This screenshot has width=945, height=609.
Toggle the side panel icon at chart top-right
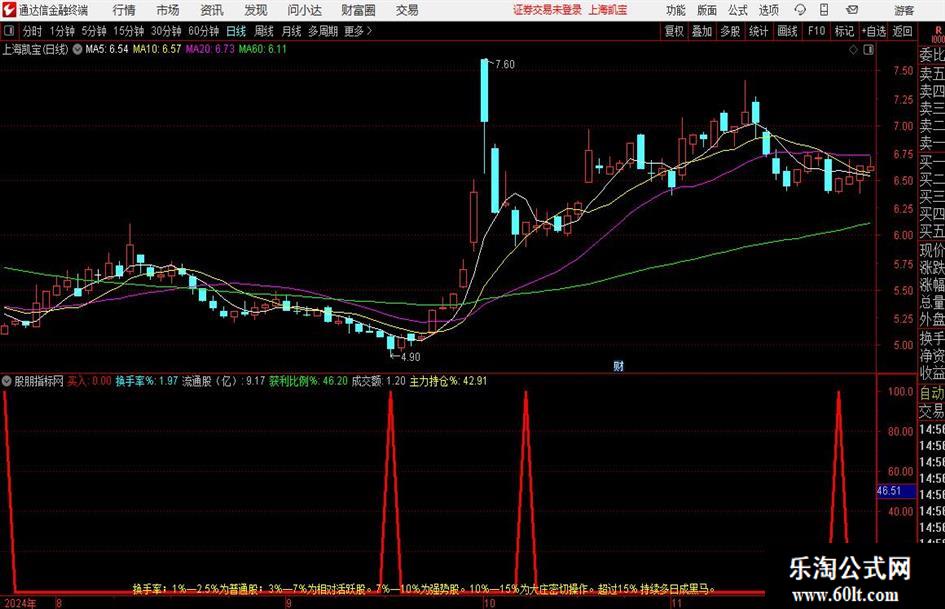pyautogui.click(x=868, y=50)
